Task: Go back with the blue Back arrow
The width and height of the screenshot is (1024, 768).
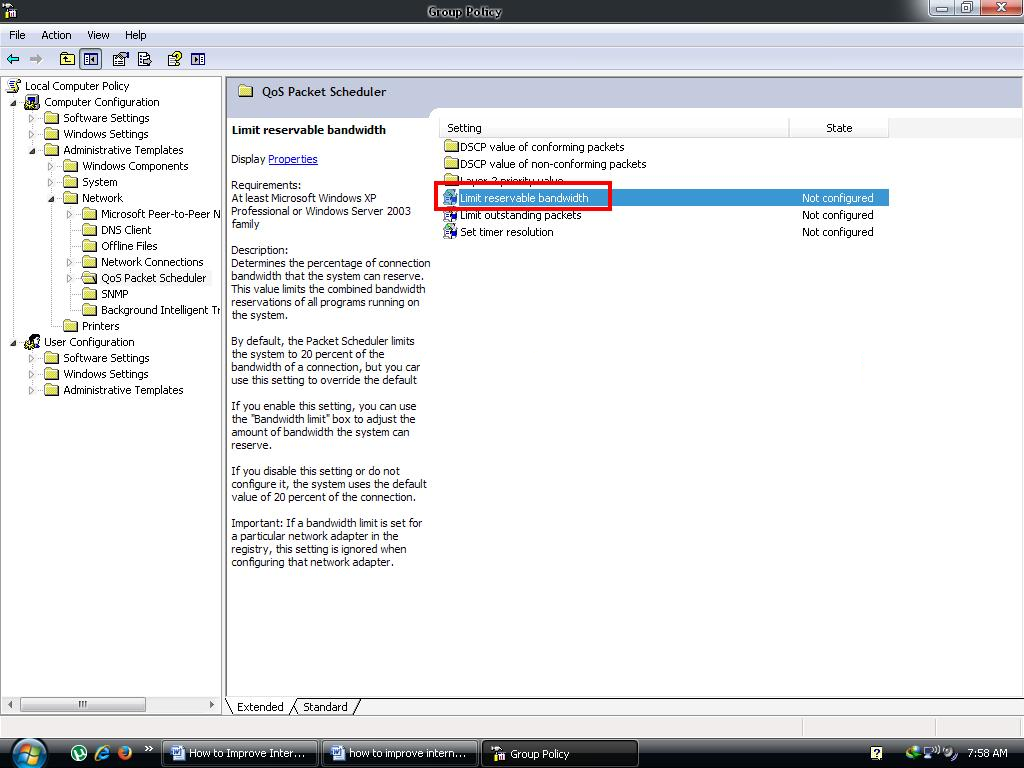Action: pos(13,59)
